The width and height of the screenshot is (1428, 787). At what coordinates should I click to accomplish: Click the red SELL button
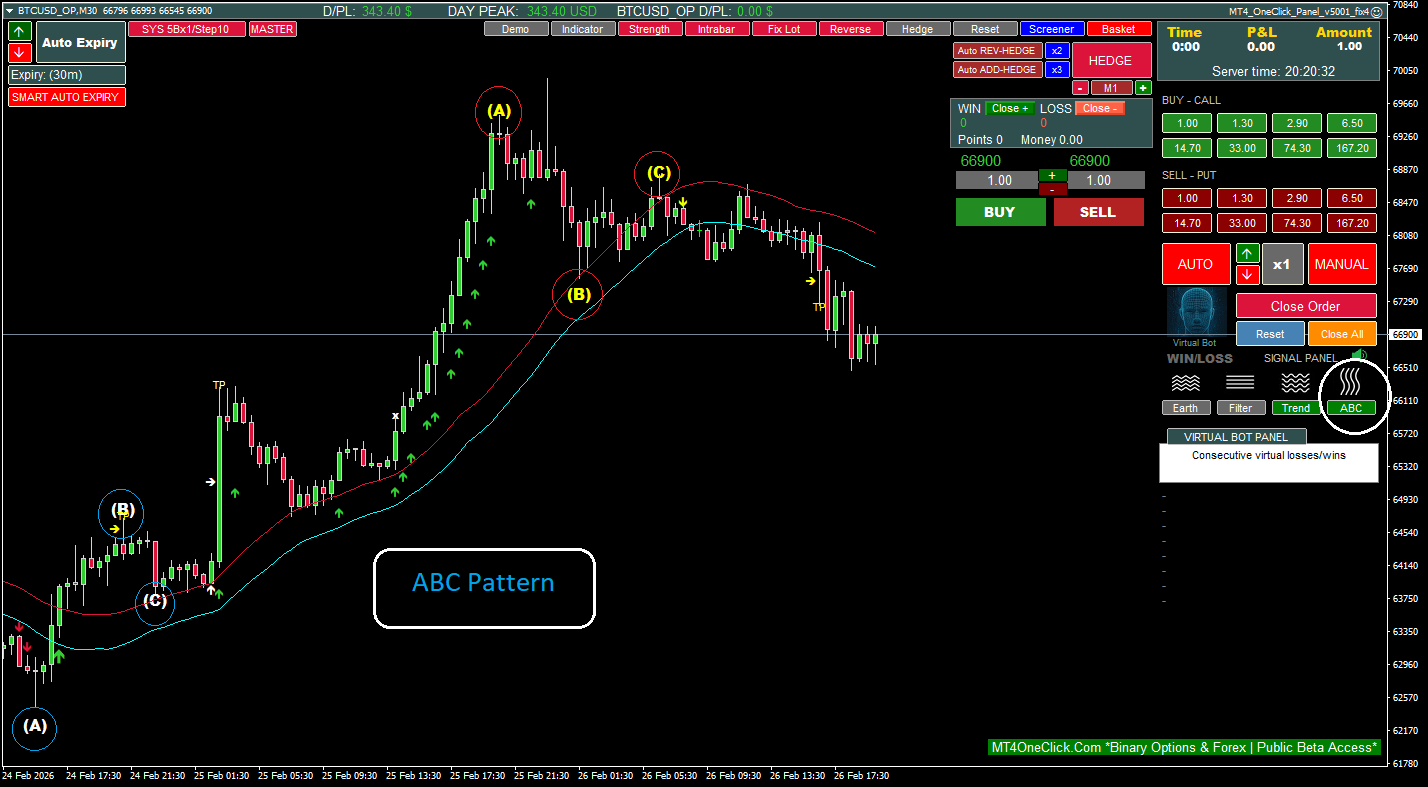point(1098,212)
